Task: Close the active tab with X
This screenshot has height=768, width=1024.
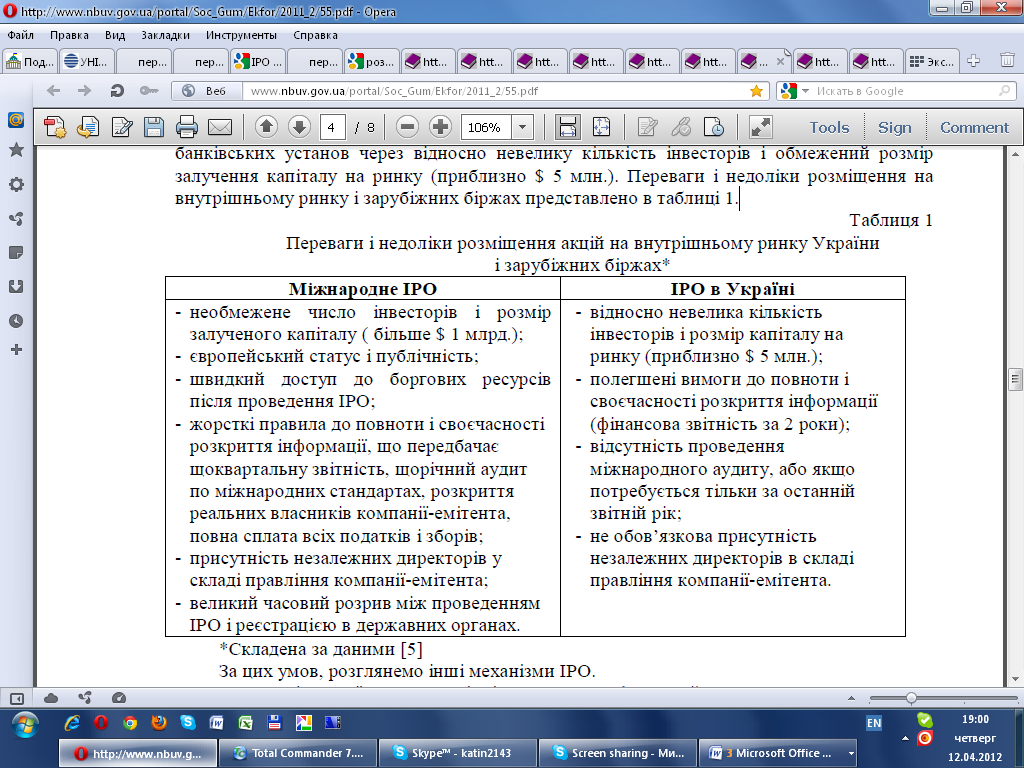Action: point(780,61)
